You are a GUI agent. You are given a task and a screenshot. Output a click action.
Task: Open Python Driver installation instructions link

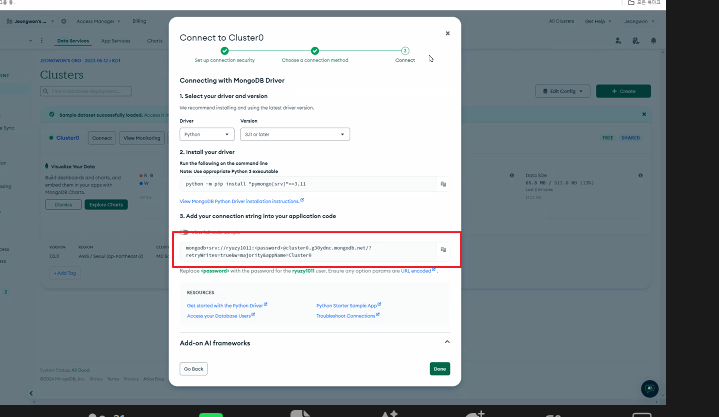[x=242, y=201]
